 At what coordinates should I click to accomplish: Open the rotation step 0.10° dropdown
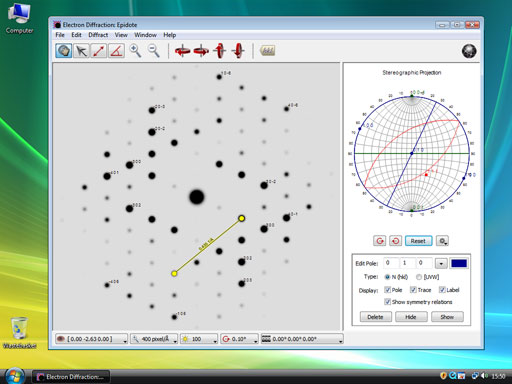click(x=239, y=339)
